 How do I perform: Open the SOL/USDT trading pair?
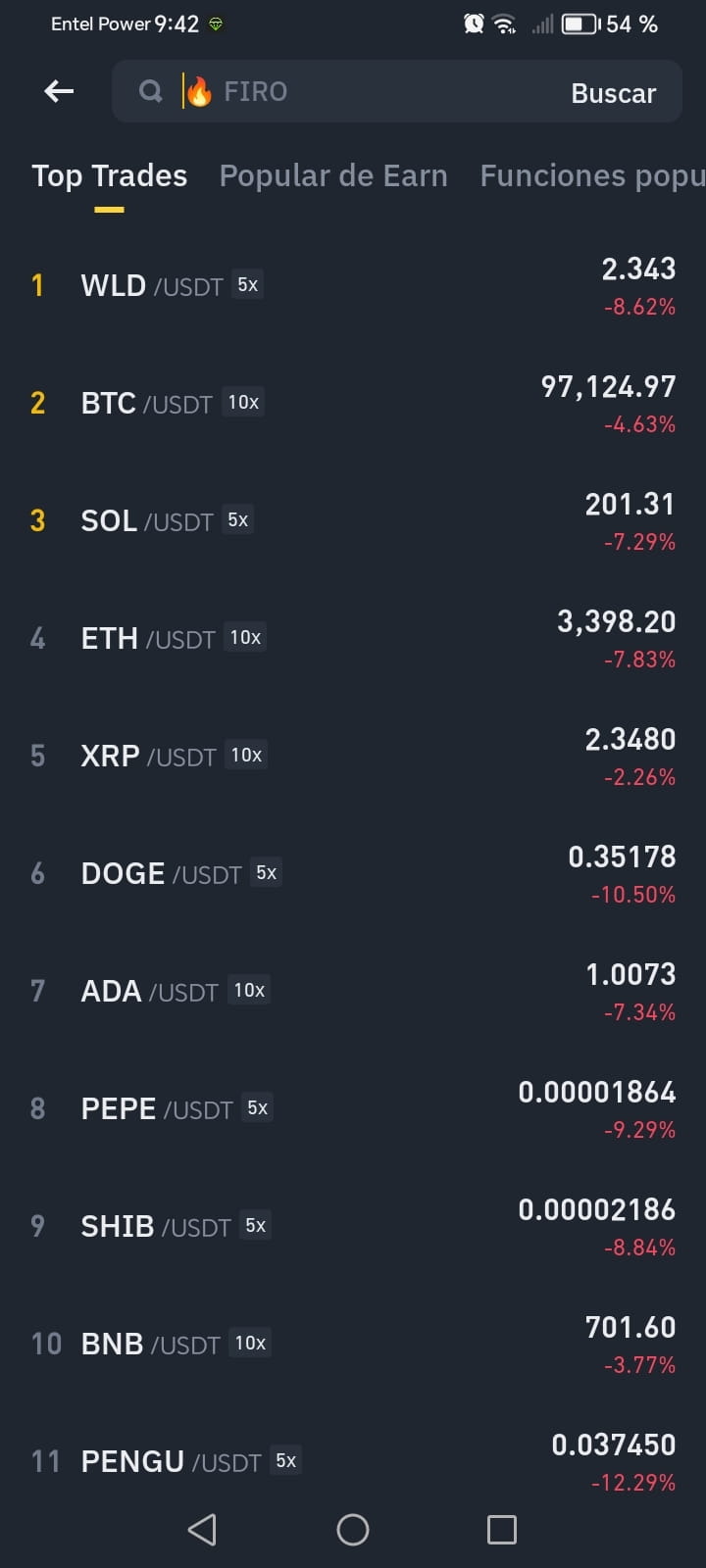(x=353, y=520)
